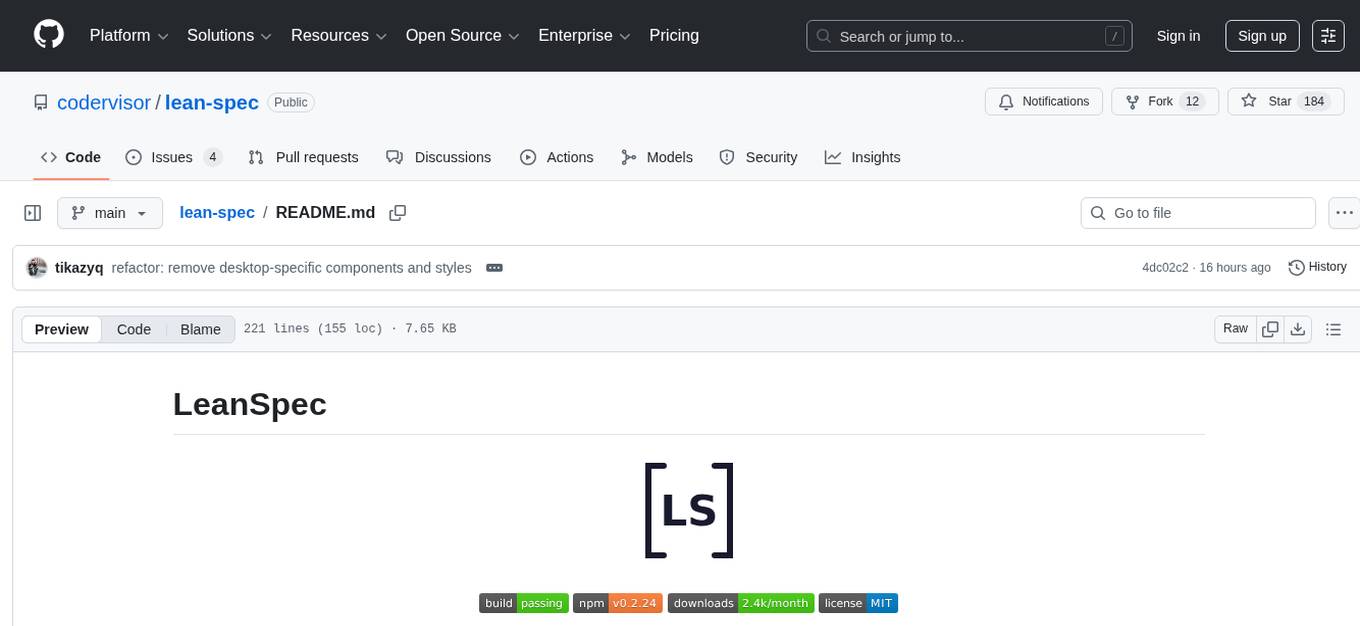Switch to the Issues tab
This screenshot has height=626, width=1360.
pyautogui.click(x=173, y=157)
